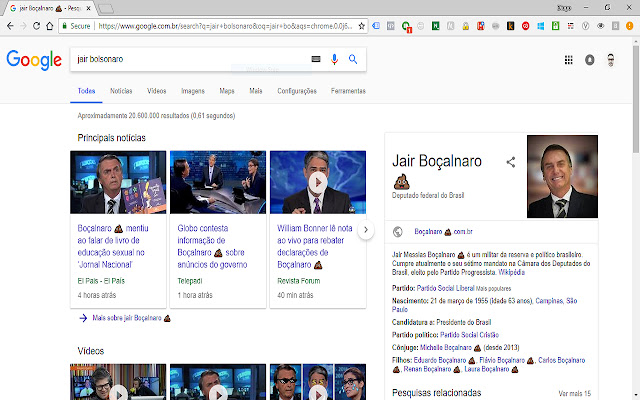Go to the Google logo homepage
Screen dimensions: 640x400
(x=34, y=60)
